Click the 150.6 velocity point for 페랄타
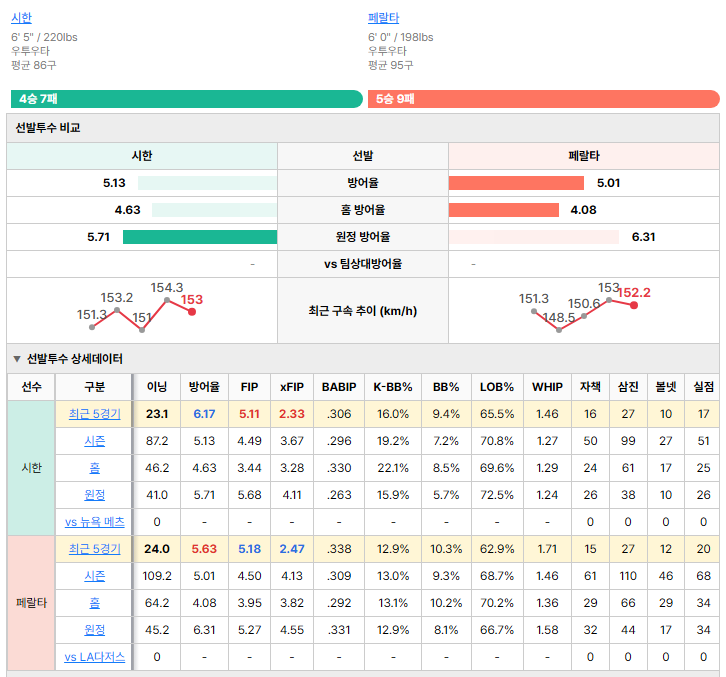This screenshot has width=726, height=677. tap(584, 316)
